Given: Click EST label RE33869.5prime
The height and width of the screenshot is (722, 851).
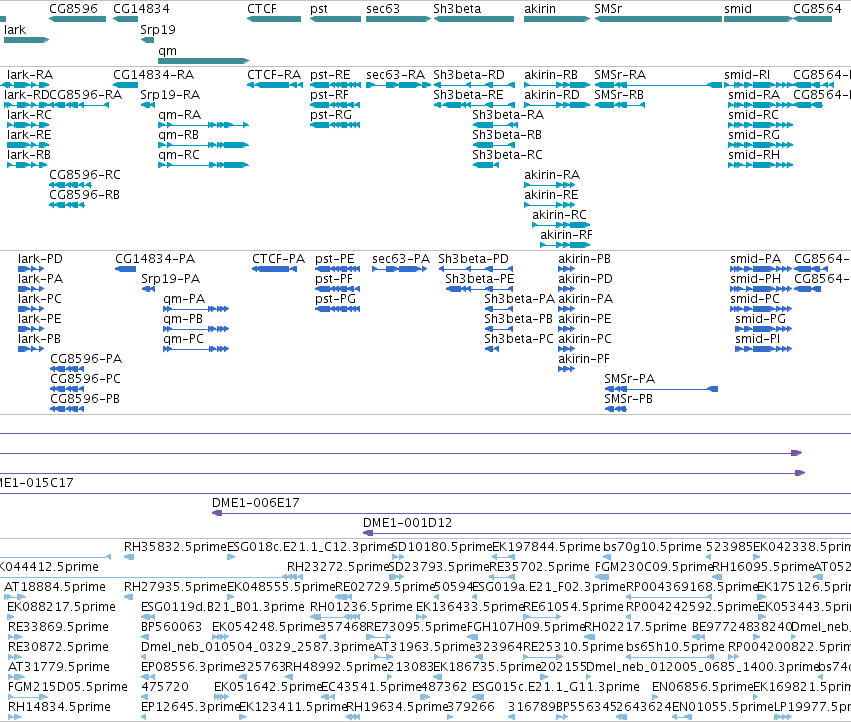Looking at the screenshot, I should tap(58, 628).
